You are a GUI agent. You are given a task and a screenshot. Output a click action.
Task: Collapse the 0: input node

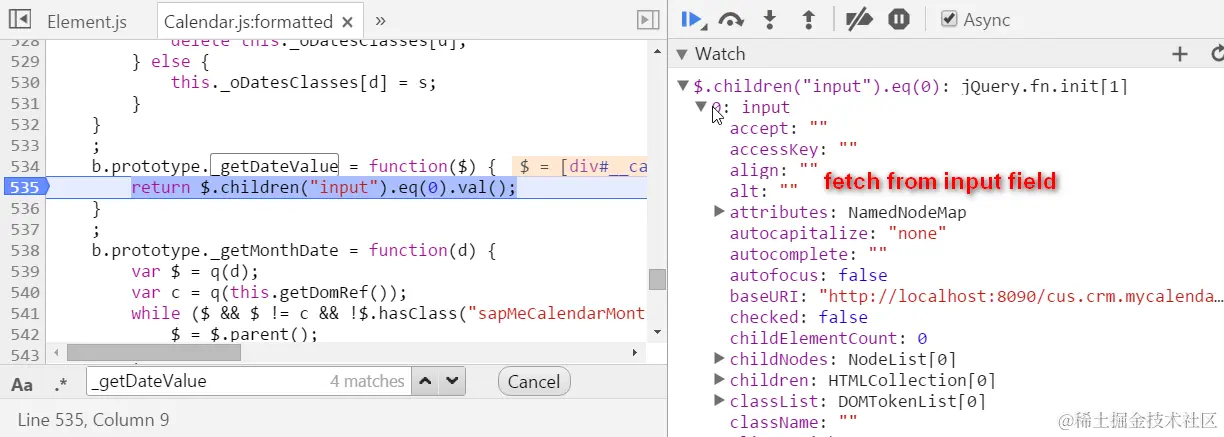pyautogui.click(x=700, y=107)
